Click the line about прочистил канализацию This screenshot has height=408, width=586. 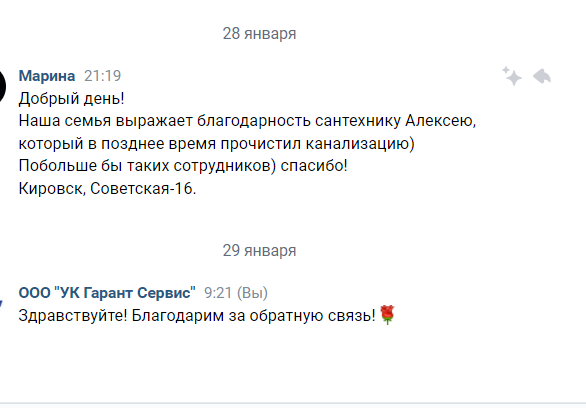coord(216,144)
